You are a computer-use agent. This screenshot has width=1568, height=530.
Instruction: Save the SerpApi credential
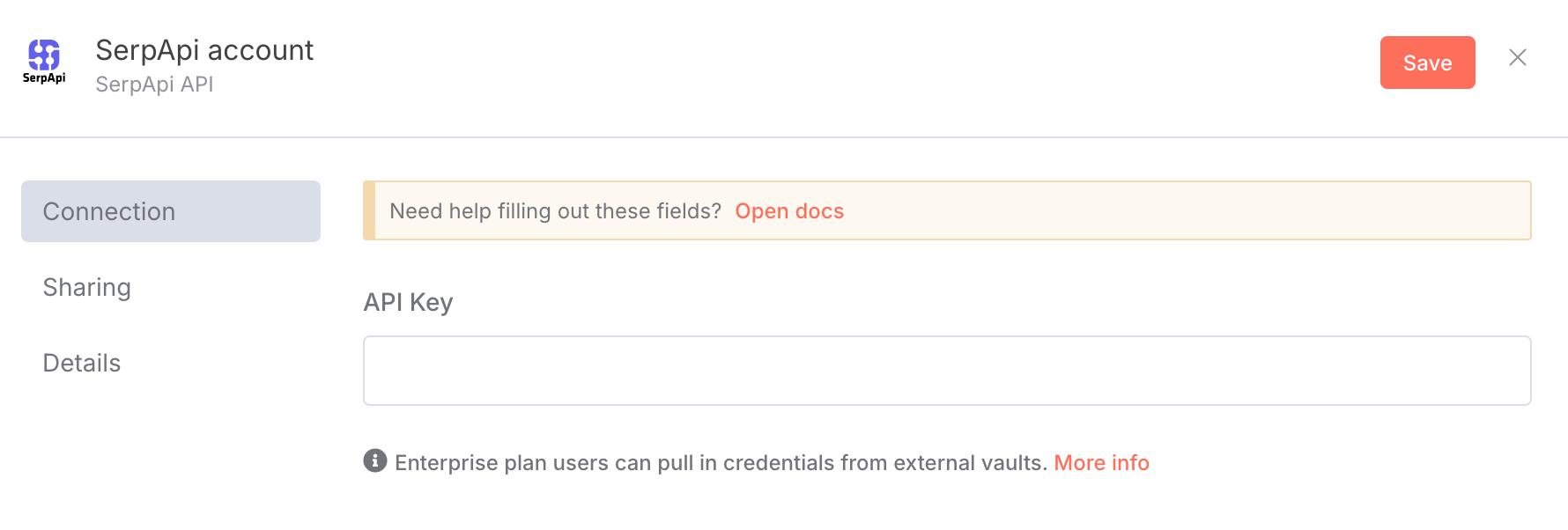point(1427,63)
